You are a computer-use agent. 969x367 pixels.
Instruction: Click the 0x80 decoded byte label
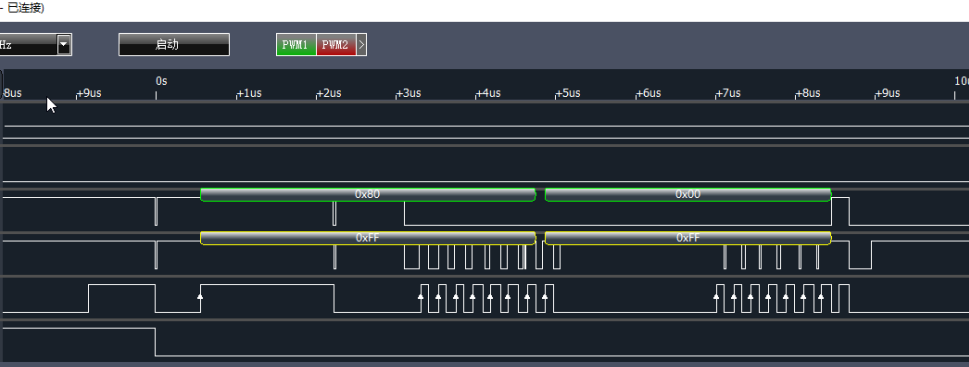coord(368,195)
